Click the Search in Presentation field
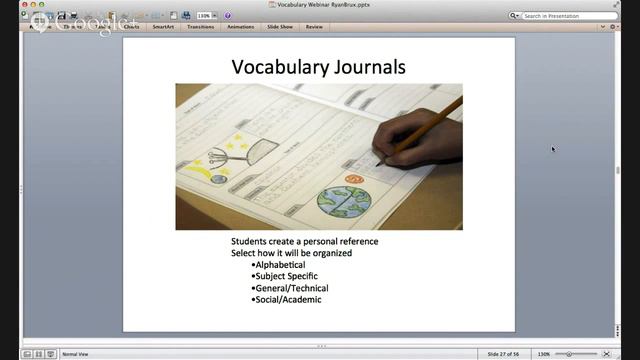This screenshot has height=360, width=640. 569,16
